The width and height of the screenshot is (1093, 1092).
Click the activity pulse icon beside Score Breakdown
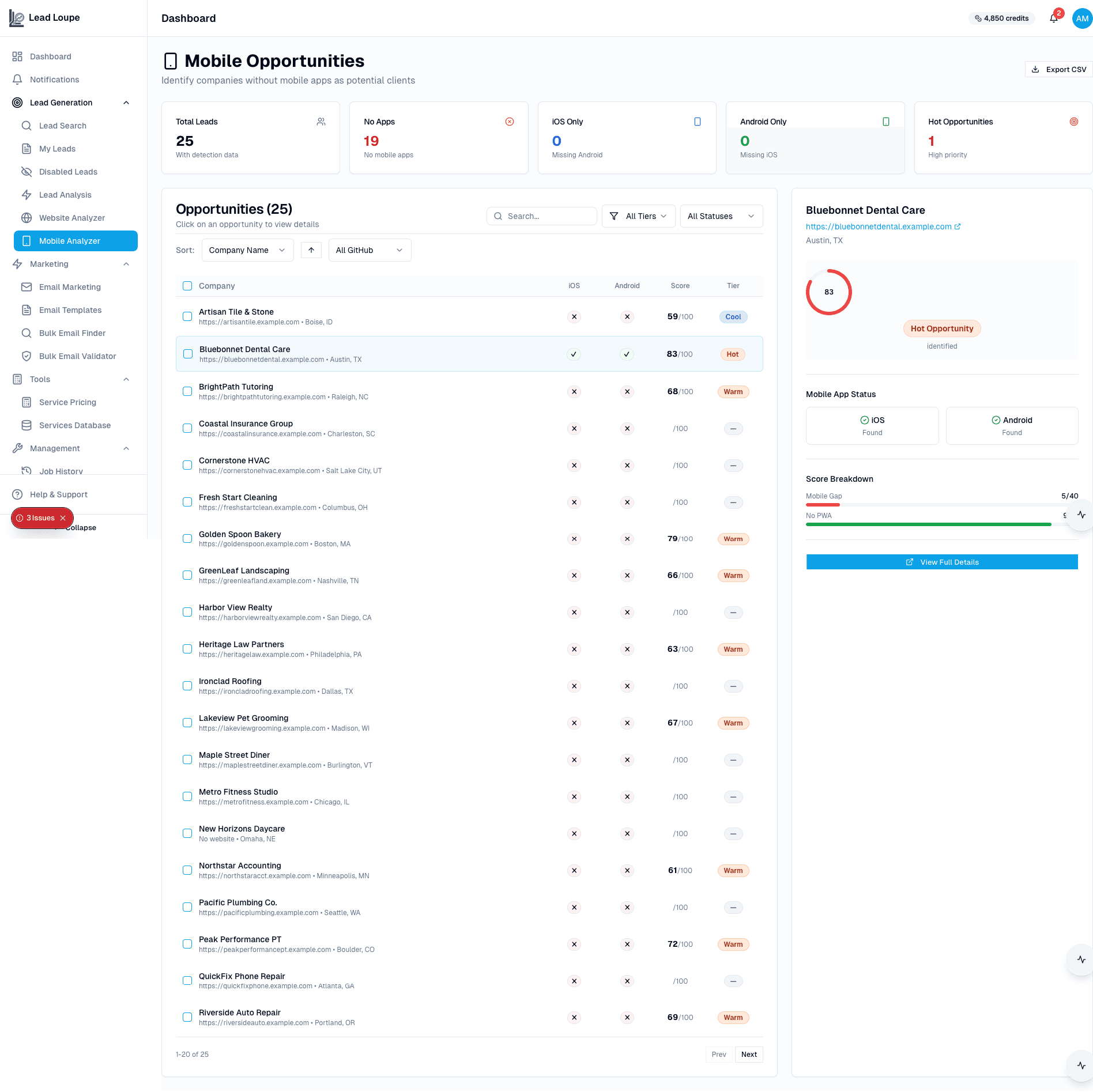tap(1081, 515)
